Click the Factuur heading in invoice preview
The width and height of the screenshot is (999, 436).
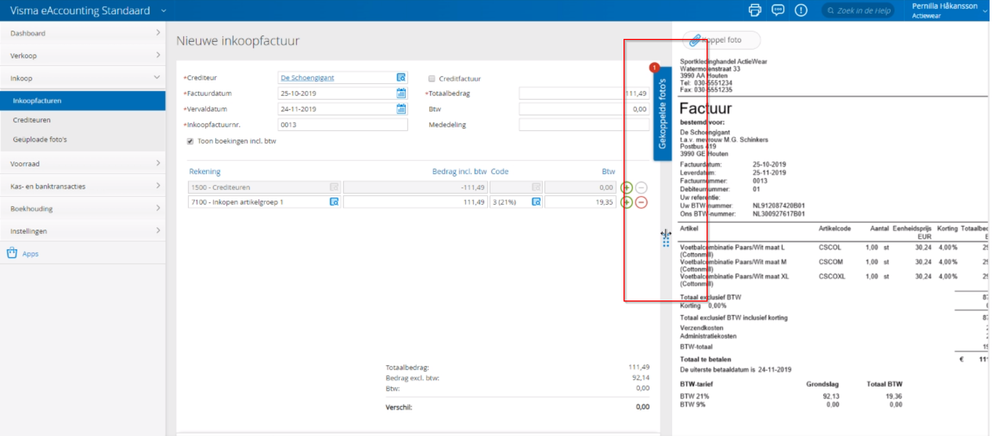[705, 108]
